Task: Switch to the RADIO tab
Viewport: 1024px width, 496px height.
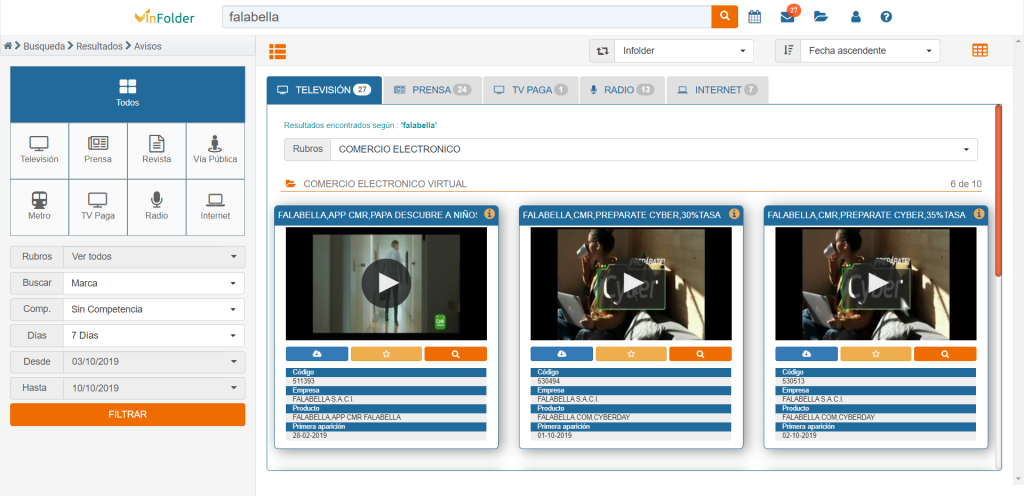Action: point(622,90)
